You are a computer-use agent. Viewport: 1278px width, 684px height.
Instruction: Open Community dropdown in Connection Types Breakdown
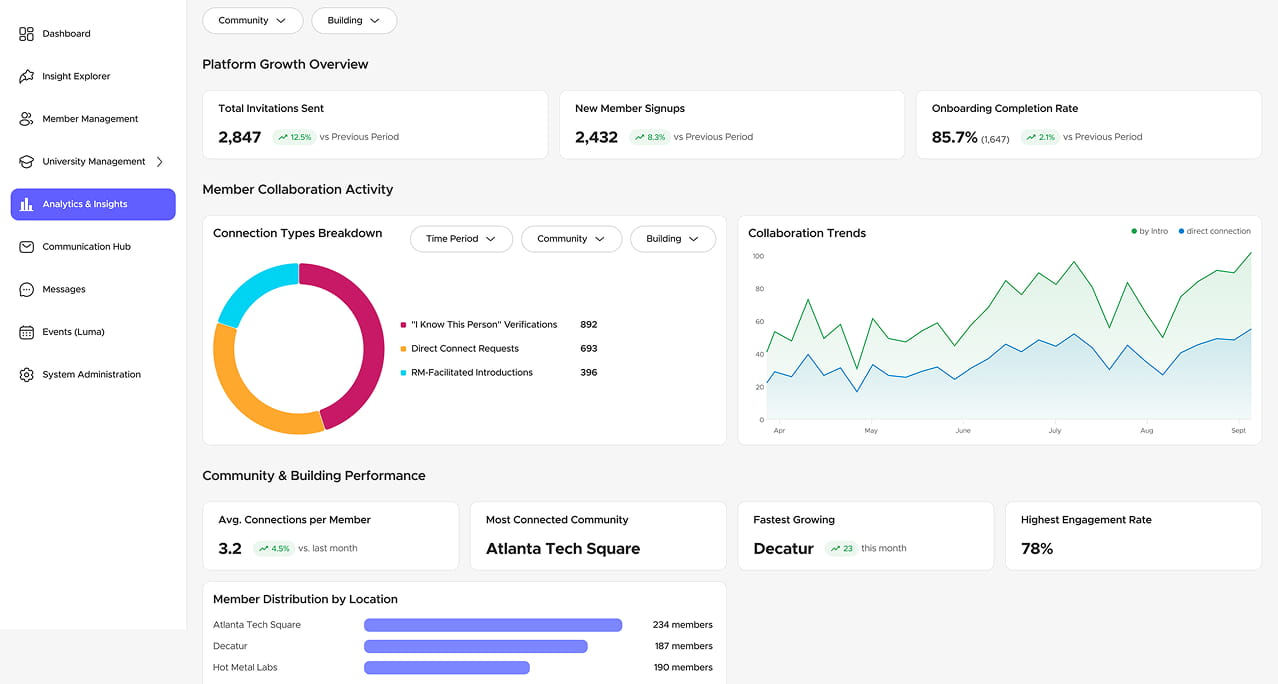pyautogui.click(x=571, y=239)
